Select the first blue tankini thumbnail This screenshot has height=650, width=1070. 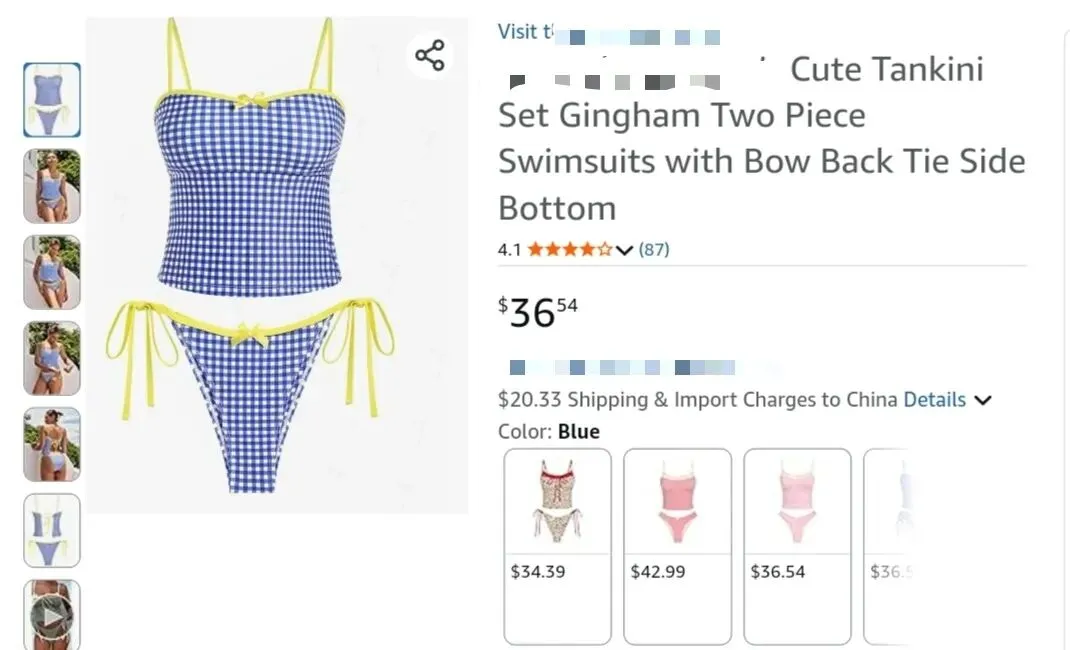[x=52, y=100]
